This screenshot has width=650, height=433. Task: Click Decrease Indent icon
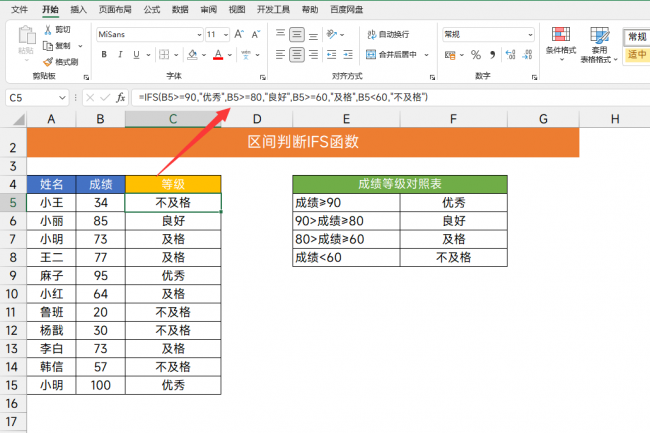tap(332, 54)
